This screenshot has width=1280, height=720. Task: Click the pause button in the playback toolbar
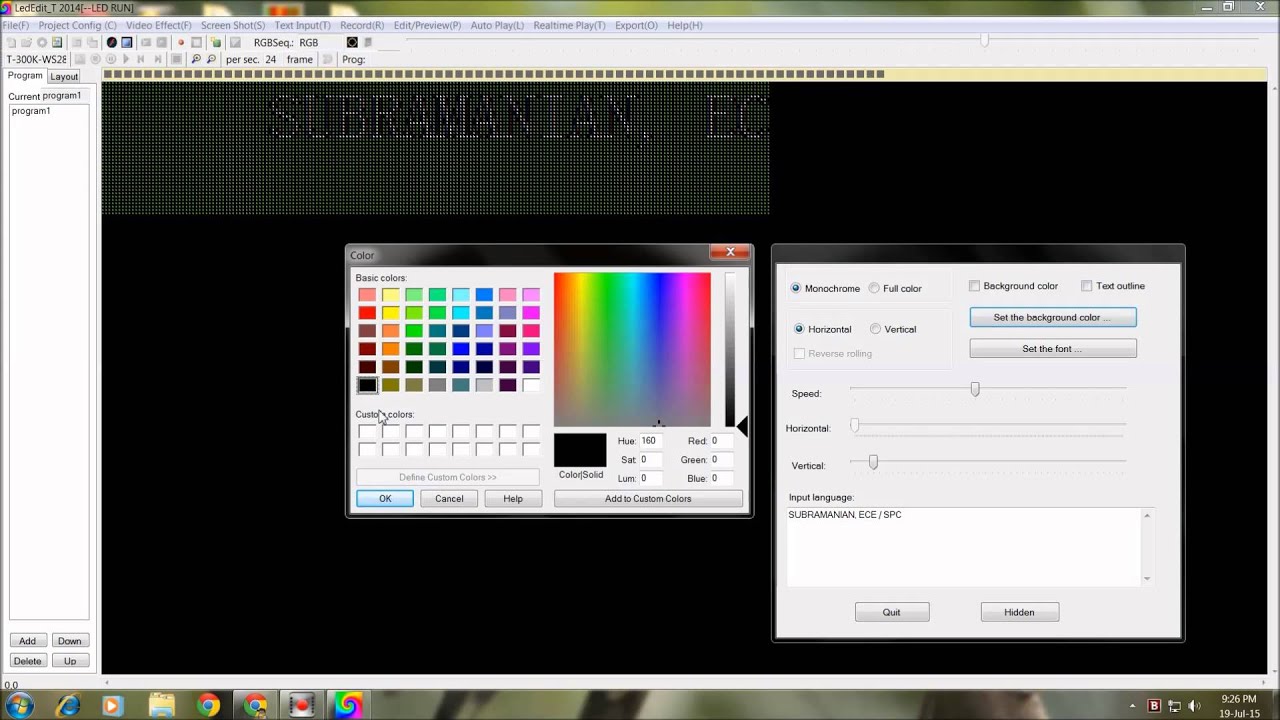(110, 59)
